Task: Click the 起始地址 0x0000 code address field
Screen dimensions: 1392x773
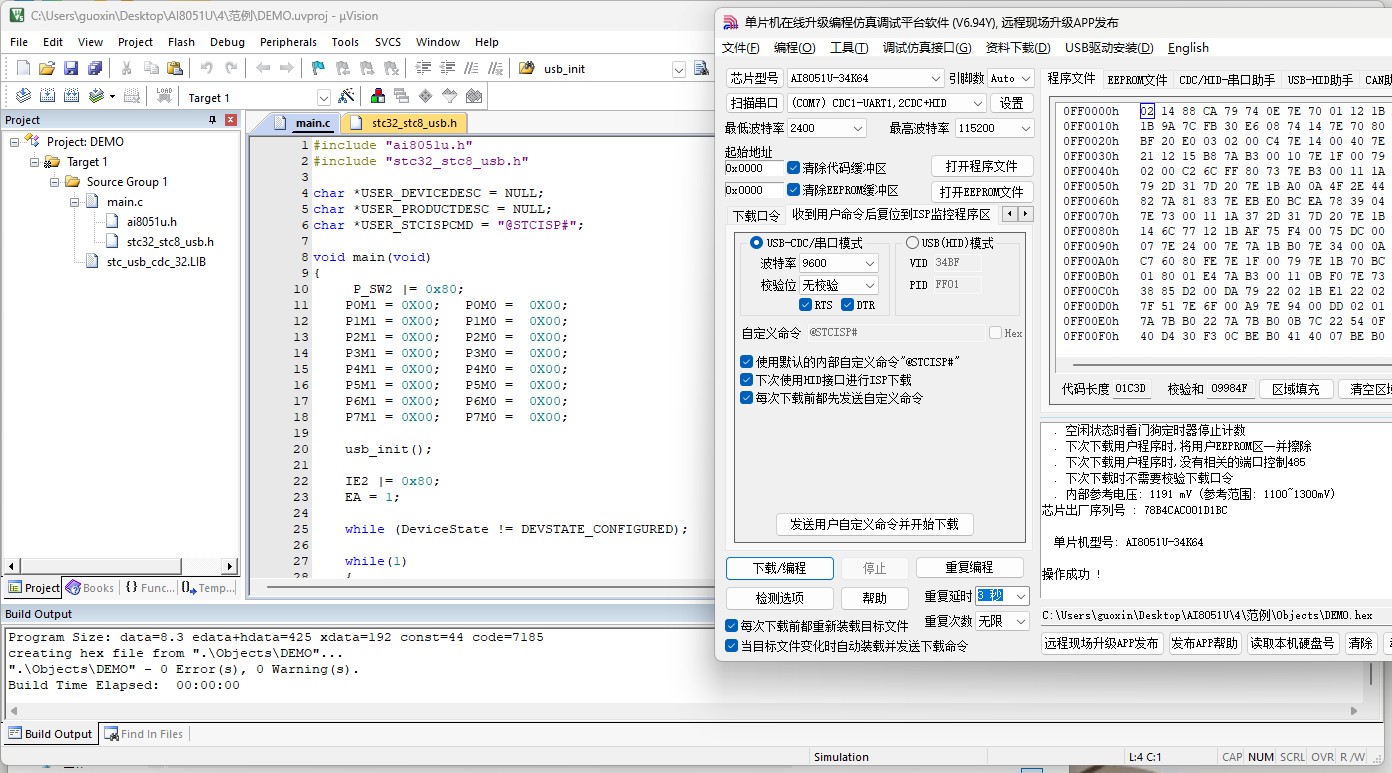Action: (x=753, y=168)
